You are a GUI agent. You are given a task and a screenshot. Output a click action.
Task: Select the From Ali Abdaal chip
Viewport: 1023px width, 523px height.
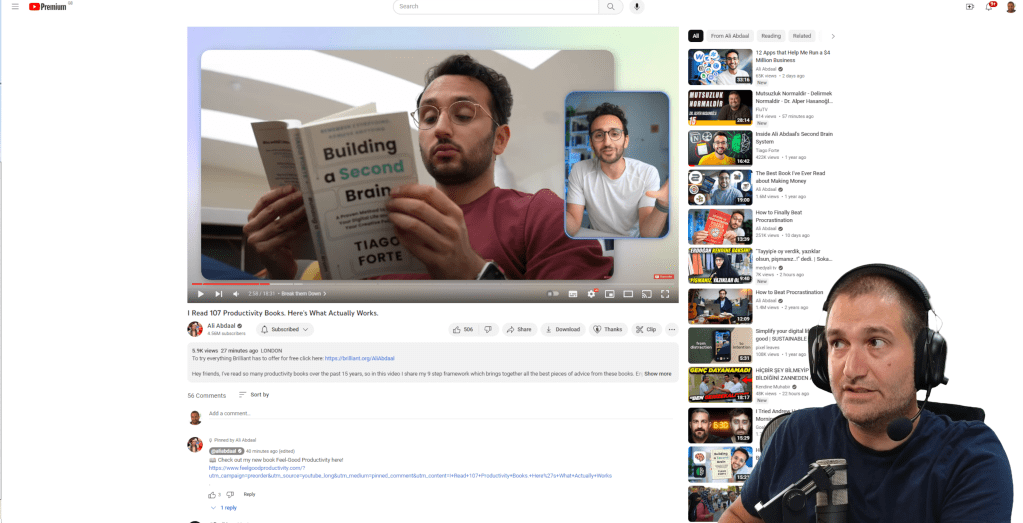[730, 36]
